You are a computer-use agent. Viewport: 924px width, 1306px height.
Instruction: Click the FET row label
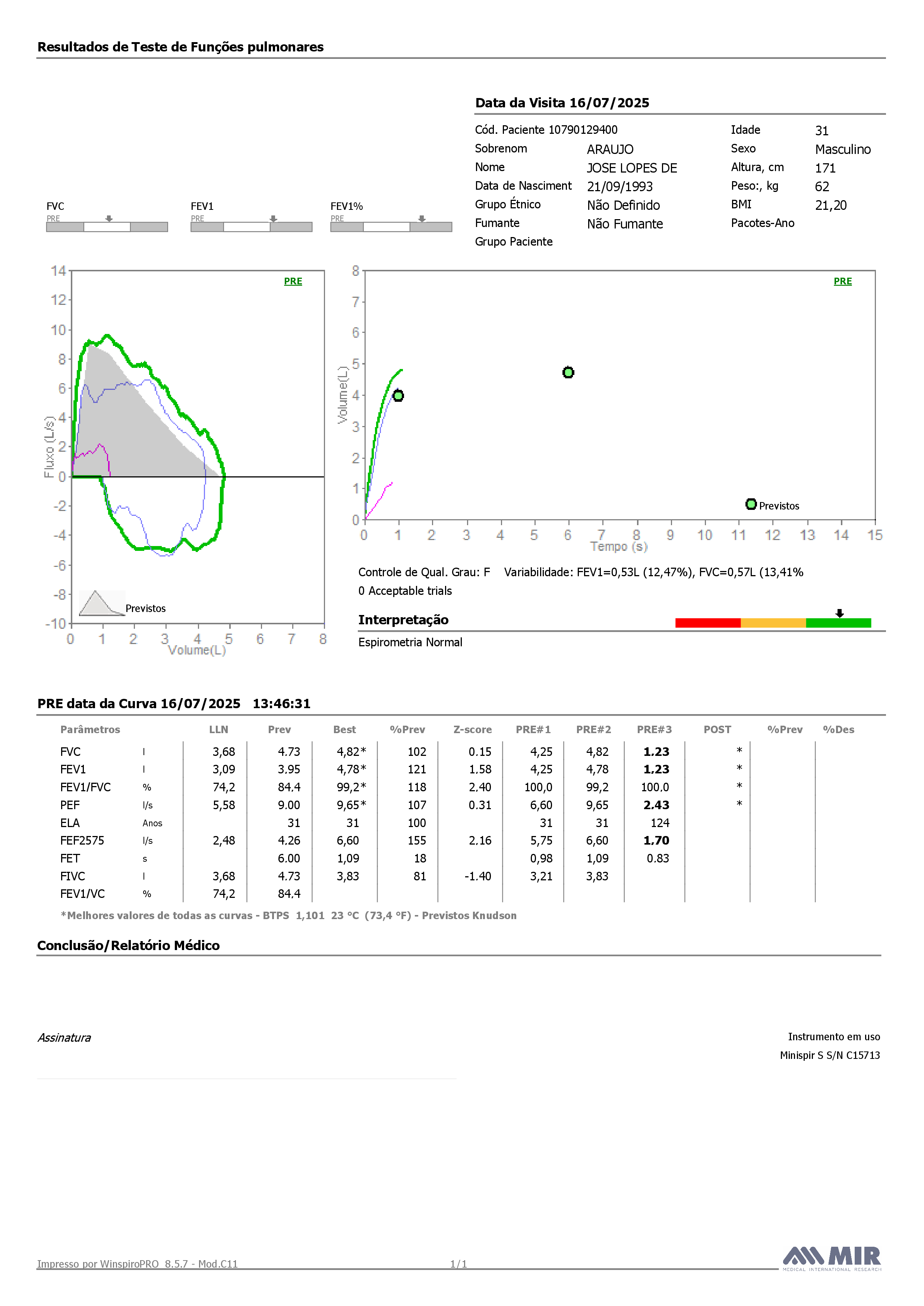(70, 858)
